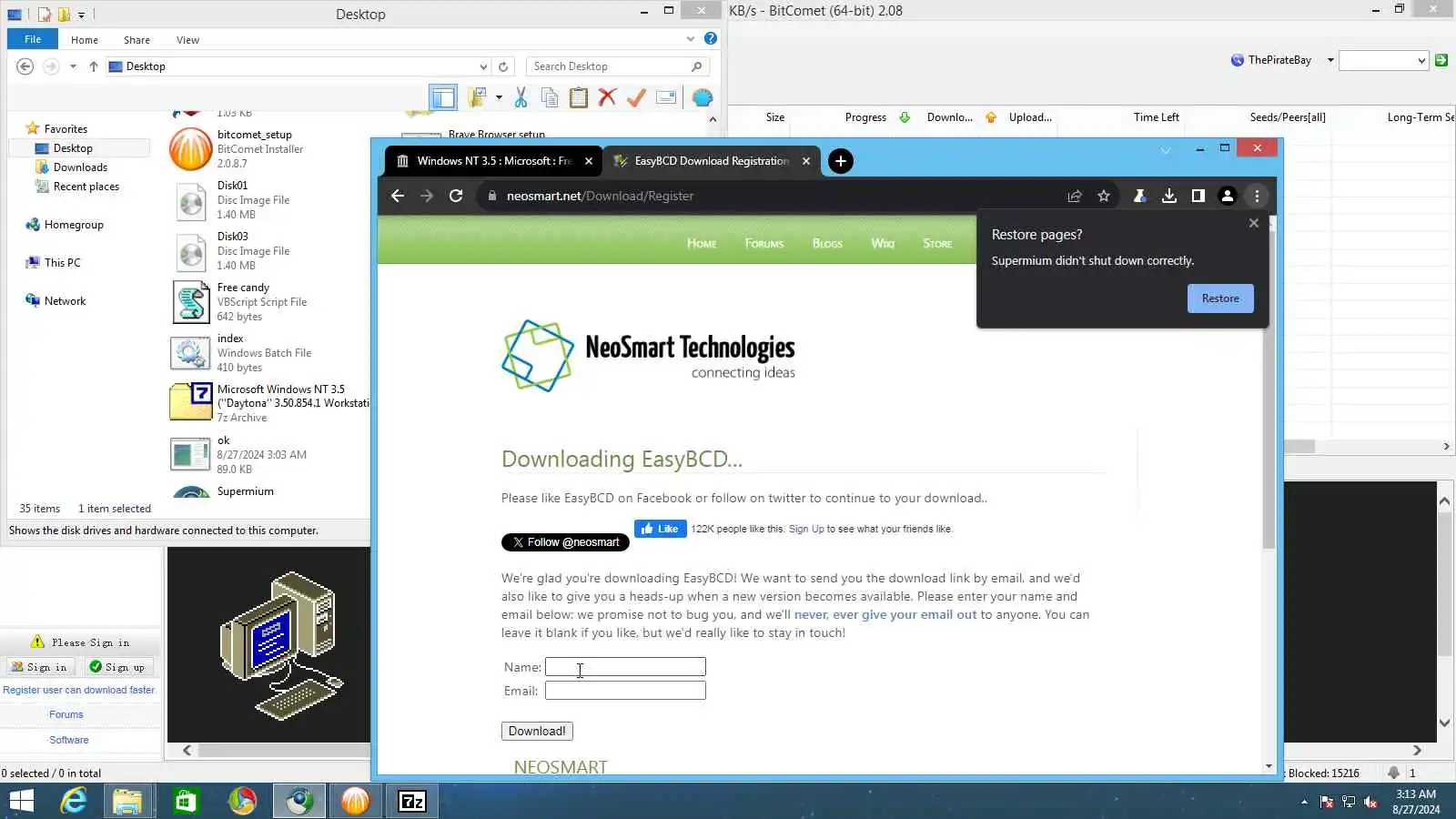Viewport: 1456px width, 819px height.
Task: Open the Home ribbon tab in Explorer
Action: click(x=85, y=40)
